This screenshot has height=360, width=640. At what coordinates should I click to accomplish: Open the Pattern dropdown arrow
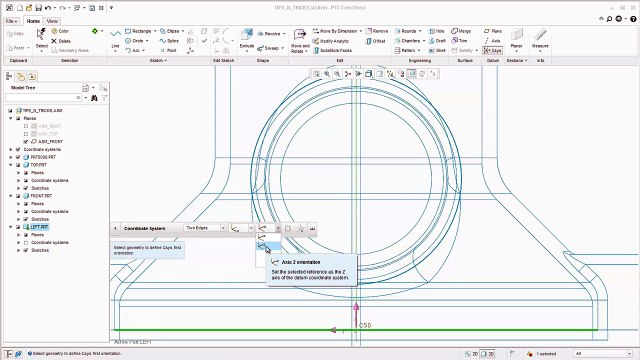tap(419, 51)
